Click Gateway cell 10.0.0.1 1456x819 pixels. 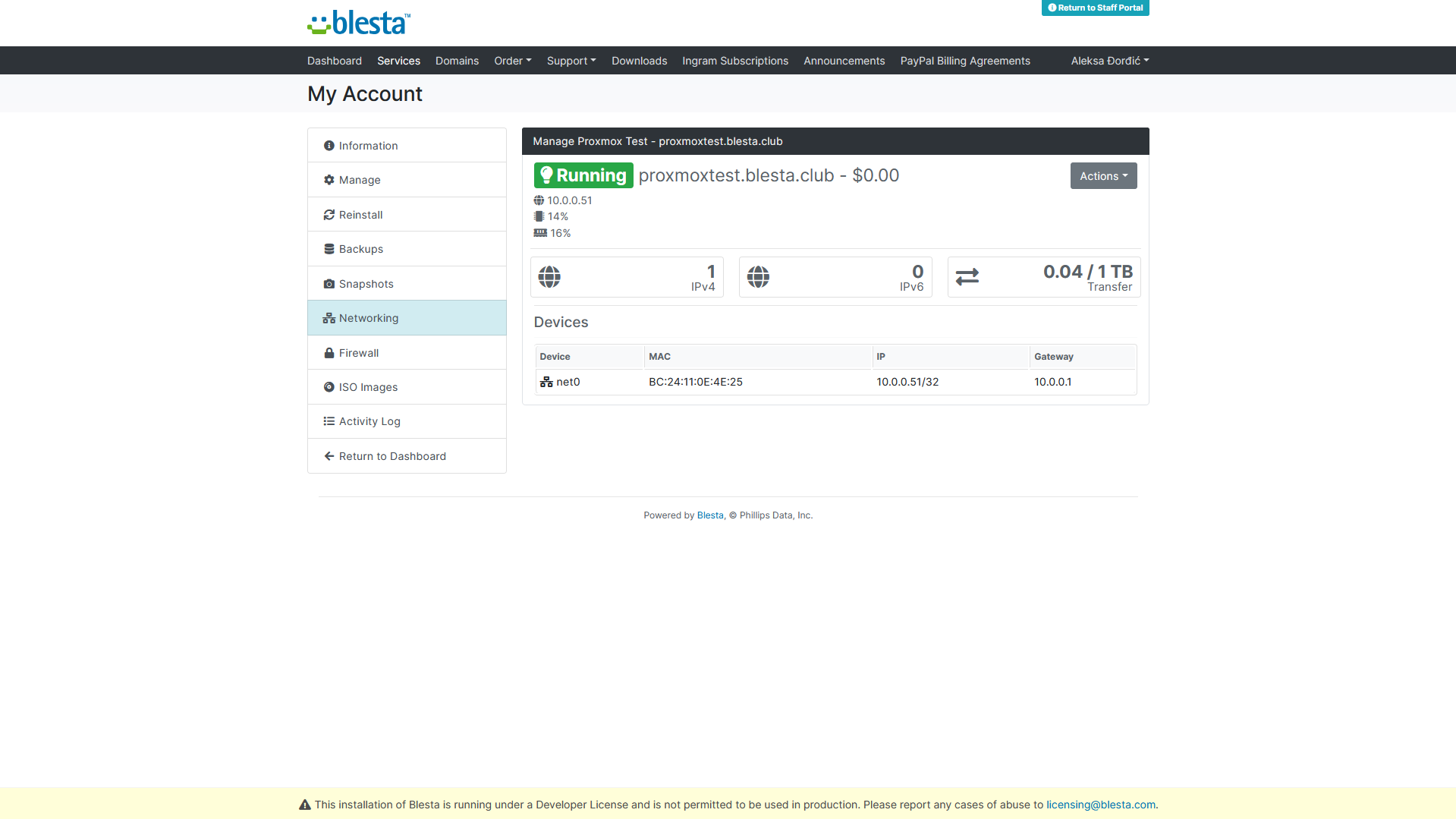1052,382
